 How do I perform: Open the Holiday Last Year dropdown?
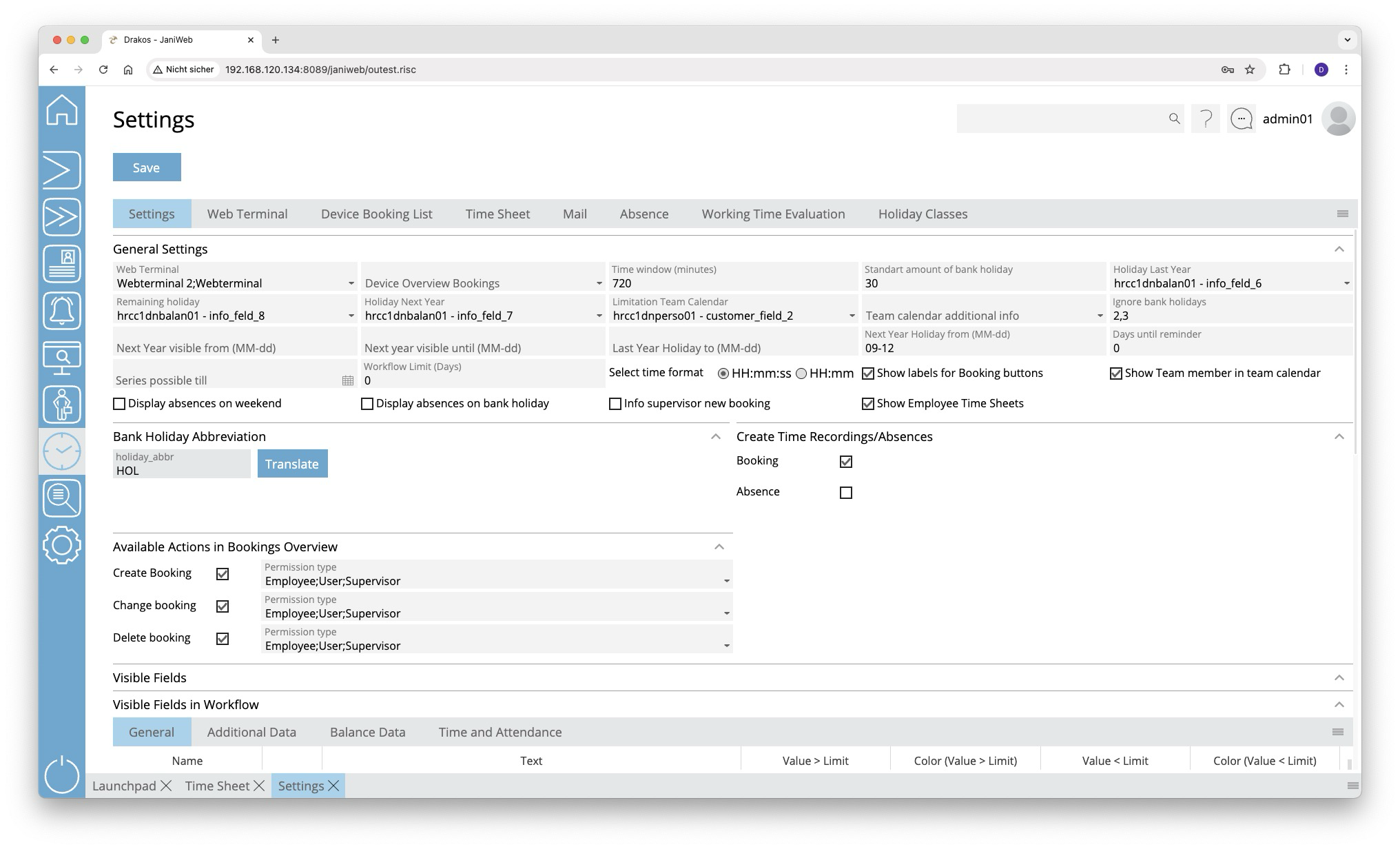pos(1346,283)
